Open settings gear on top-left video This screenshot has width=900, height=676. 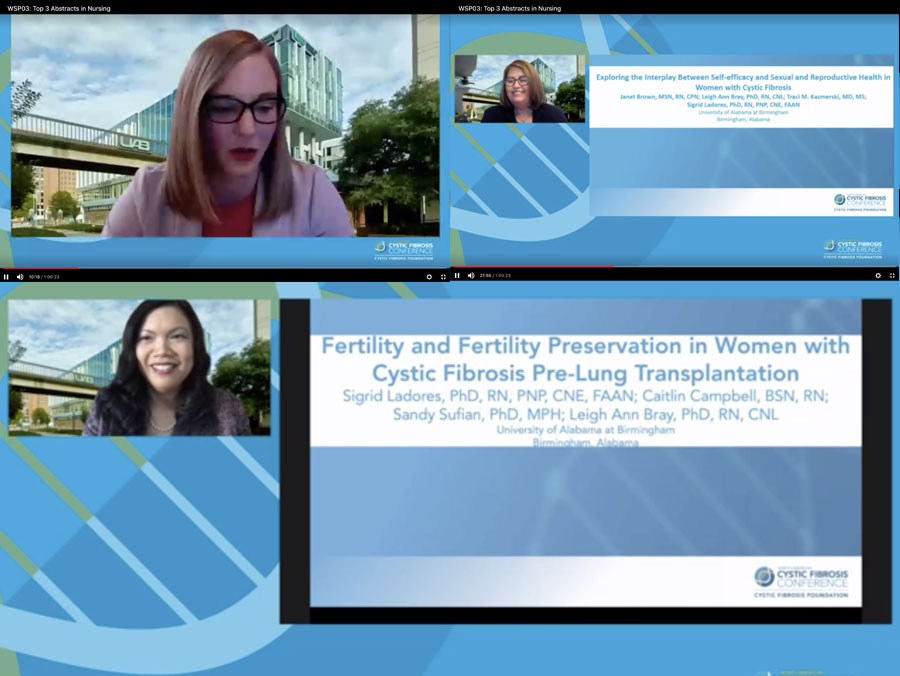tap(429, 276)
